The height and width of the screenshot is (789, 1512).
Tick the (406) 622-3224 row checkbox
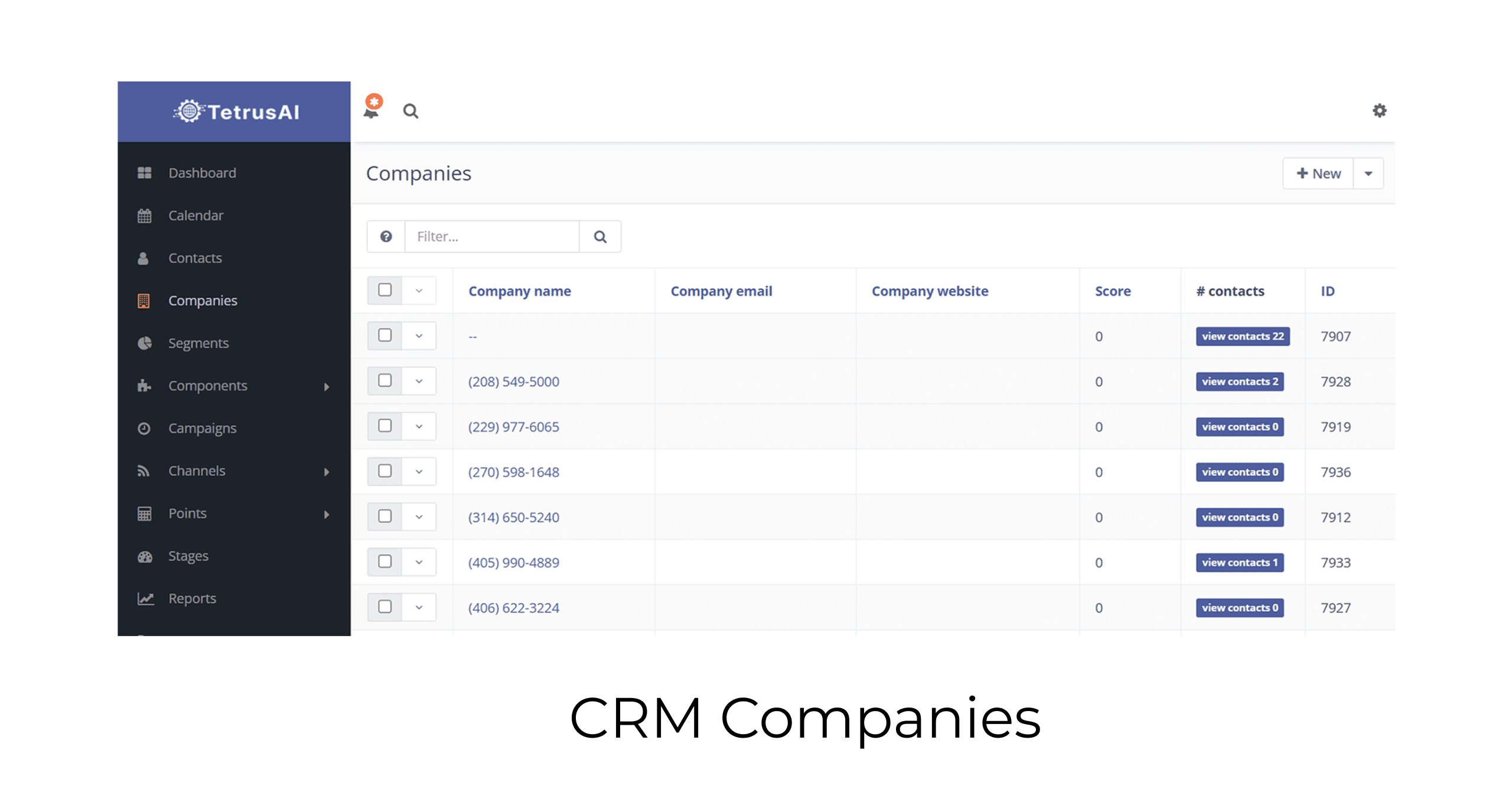(384, 607)
